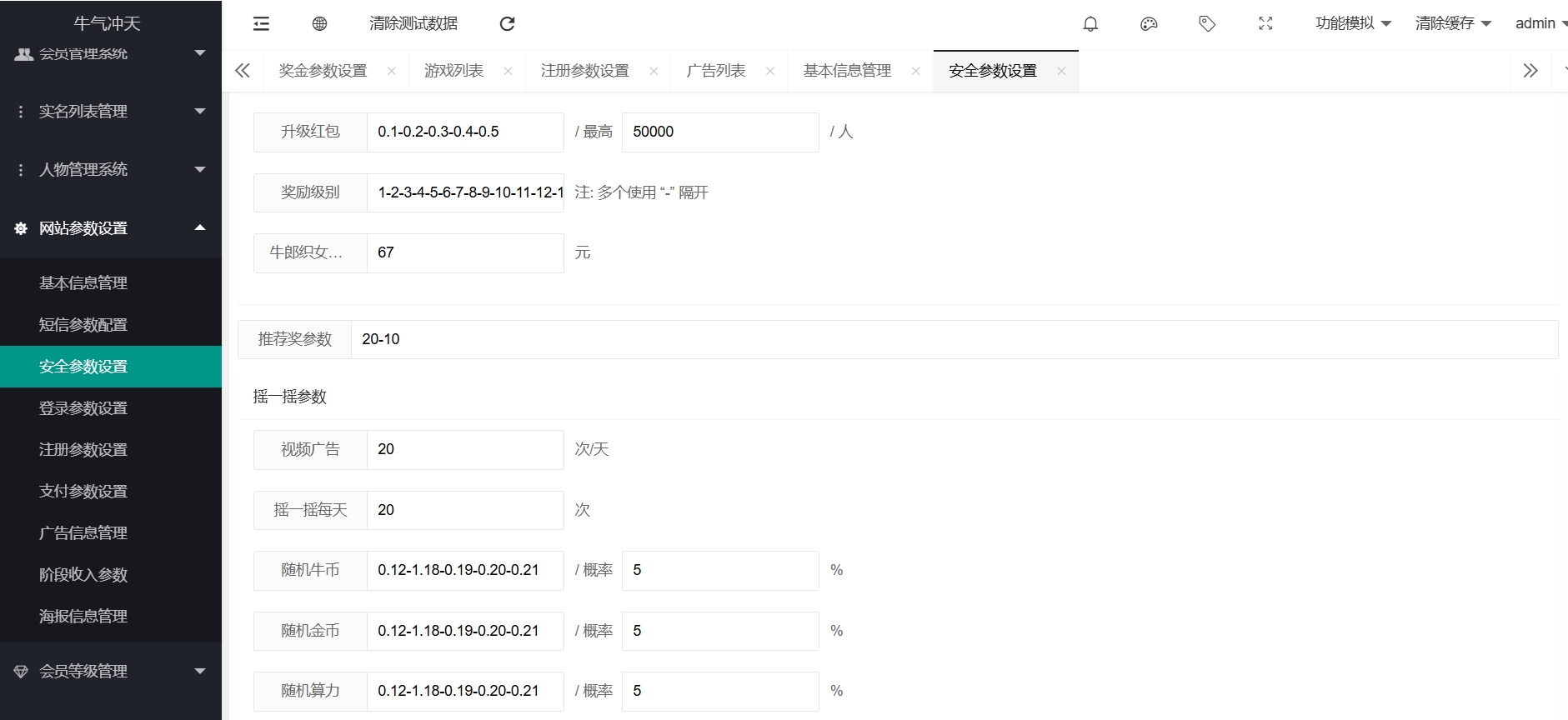Open 支付参数设置 in the sidebar

tap(83, 492)
